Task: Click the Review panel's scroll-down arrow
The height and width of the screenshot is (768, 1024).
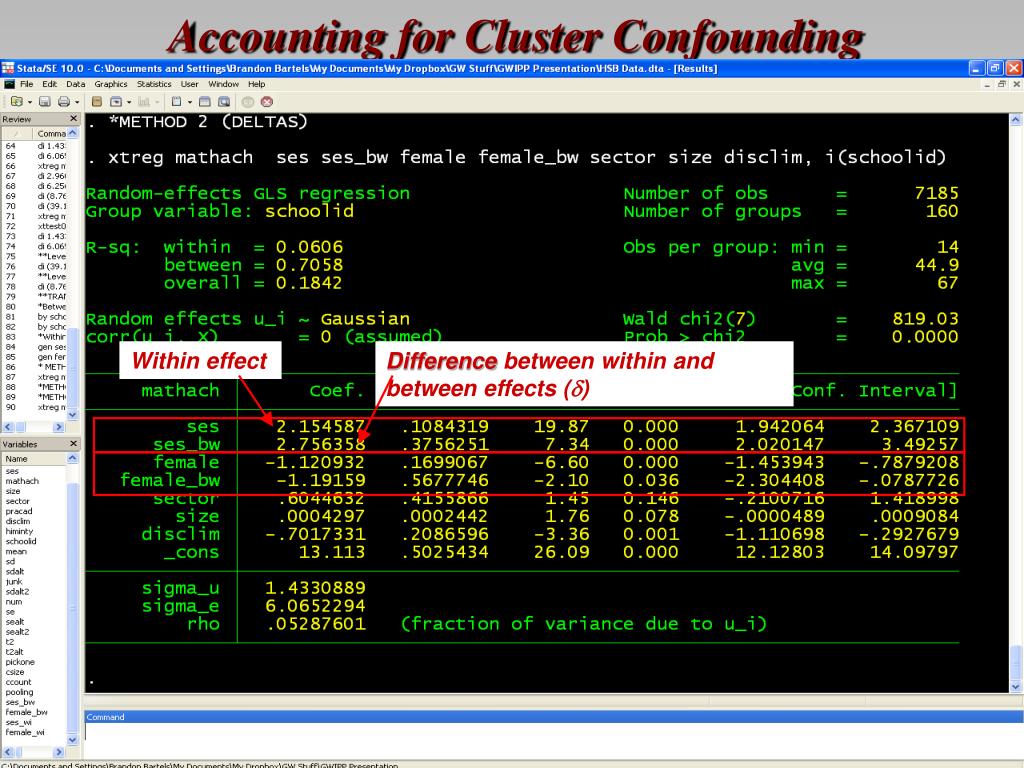Action: (72, 415)
